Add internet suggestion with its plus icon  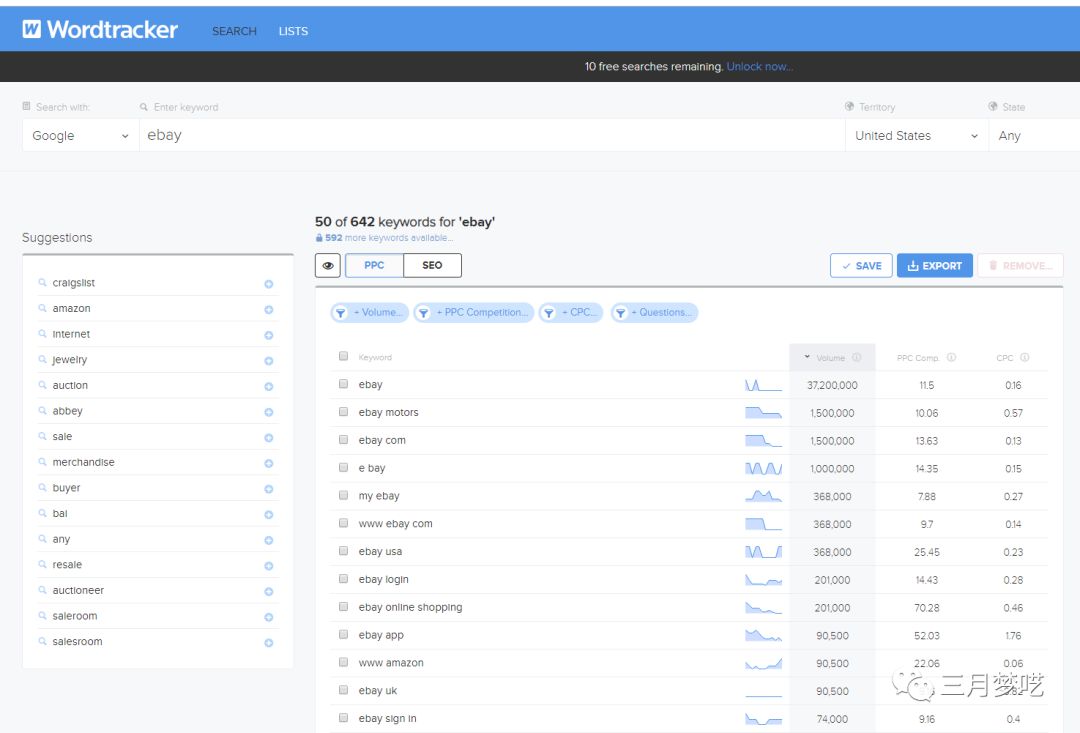[x=269, y=335]
